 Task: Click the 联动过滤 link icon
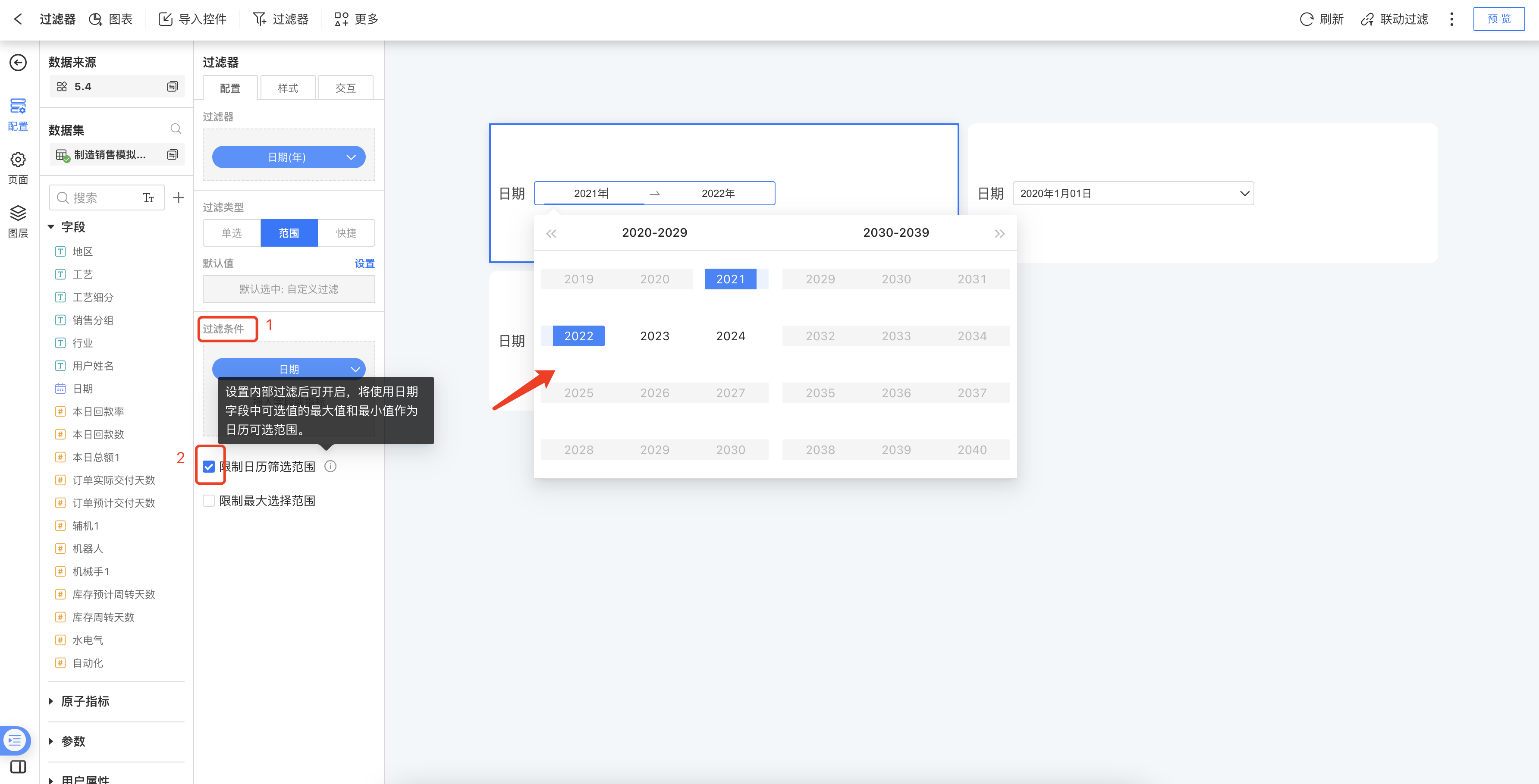coord(1367,19)
